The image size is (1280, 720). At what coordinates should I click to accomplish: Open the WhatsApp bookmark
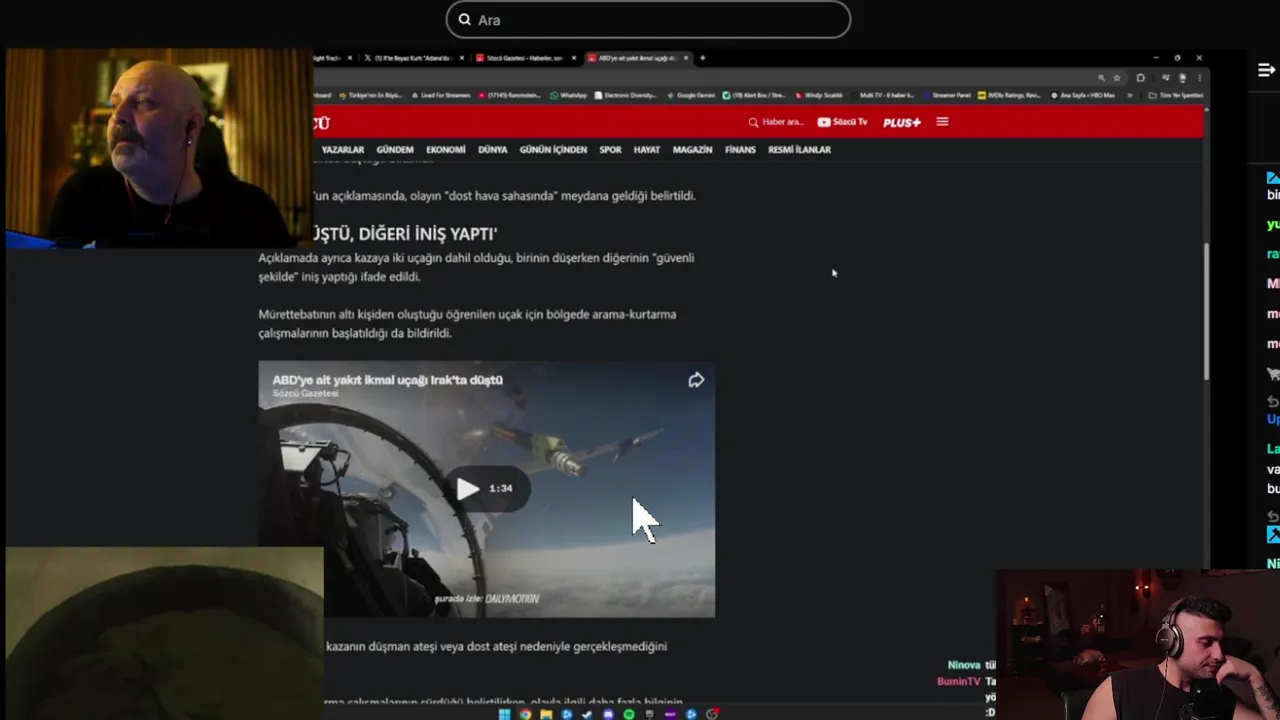click(569, 95)
